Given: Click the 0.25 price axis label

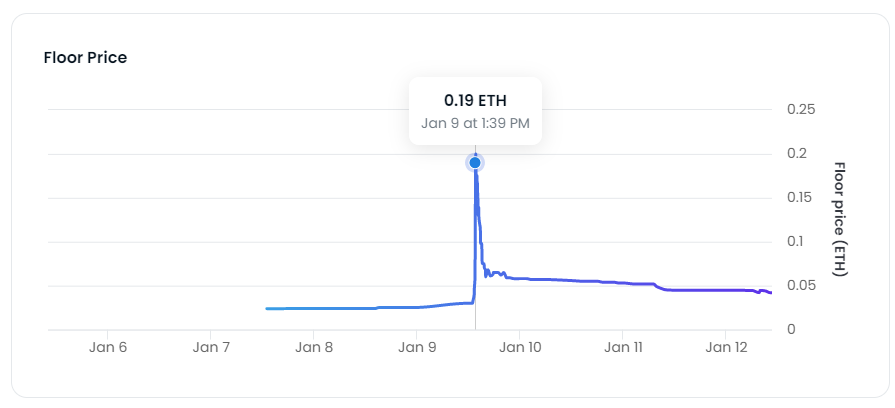Looking at the screenshot, I should click(802, 109).
